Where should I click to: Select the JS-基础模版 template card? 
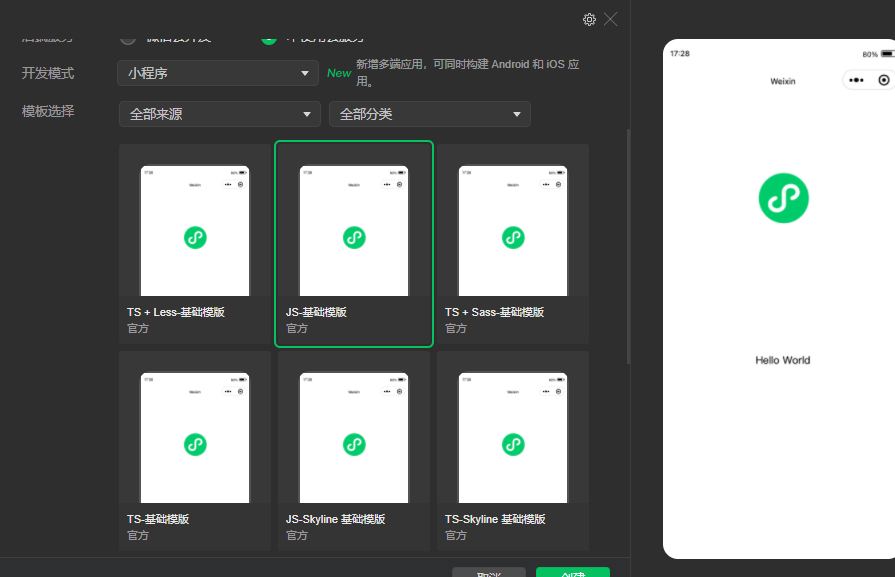(x=354, y=244)
